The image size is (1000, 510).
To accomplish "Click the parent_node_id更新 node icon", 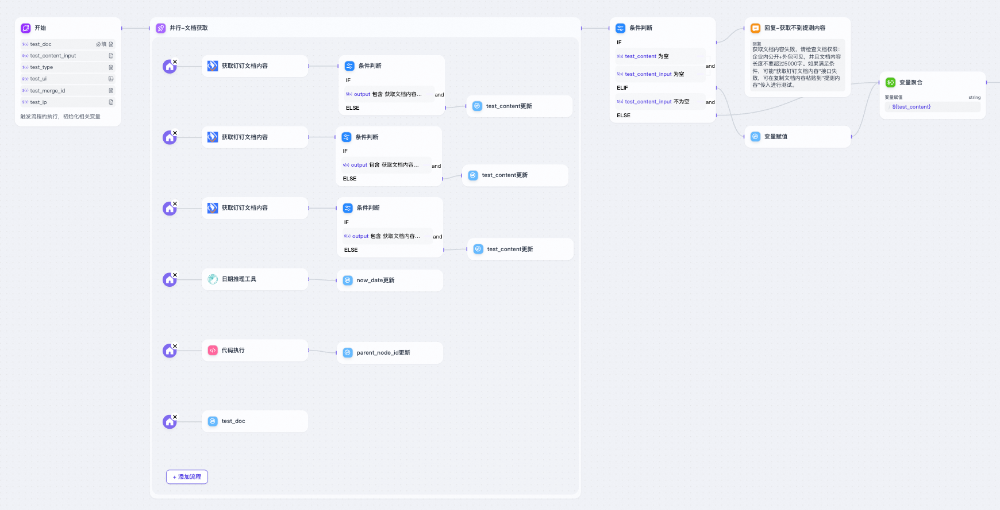I will pyautogui.click(x=348, y=353).
